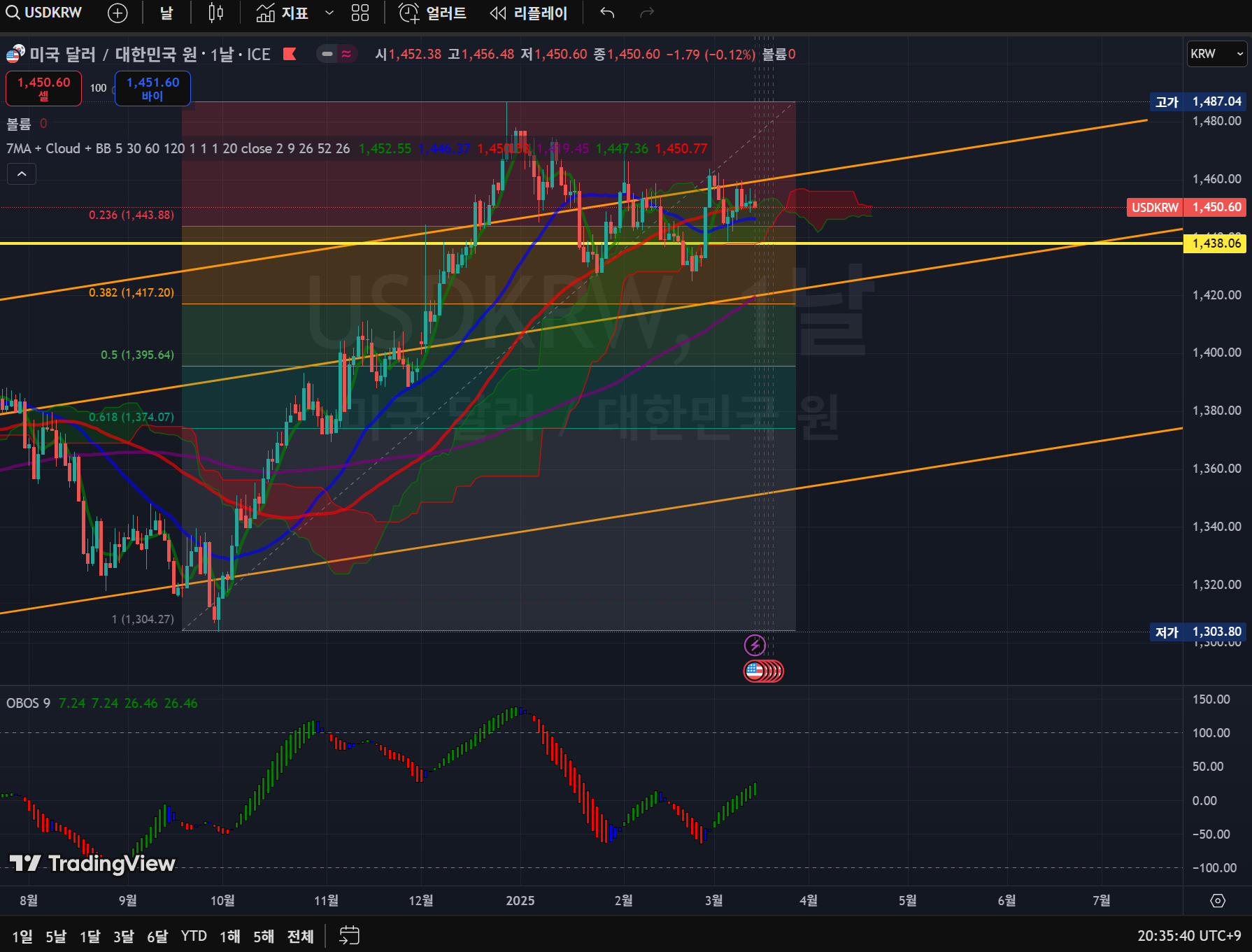Viewport: 1252px width, 952px height.
Task: Toggle the red wavy approx icon in legend
Action: [x=346, y=54]
